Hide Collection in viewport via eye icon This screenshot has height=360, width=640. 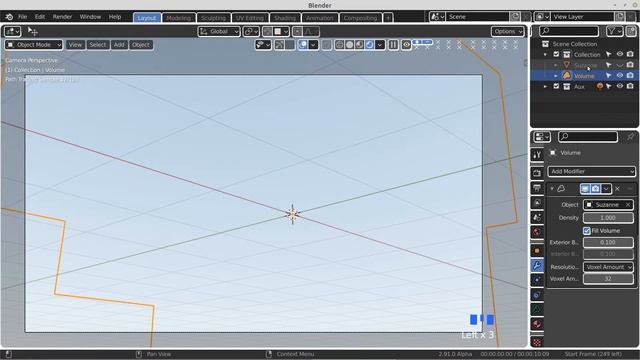[x=620, y=54]
